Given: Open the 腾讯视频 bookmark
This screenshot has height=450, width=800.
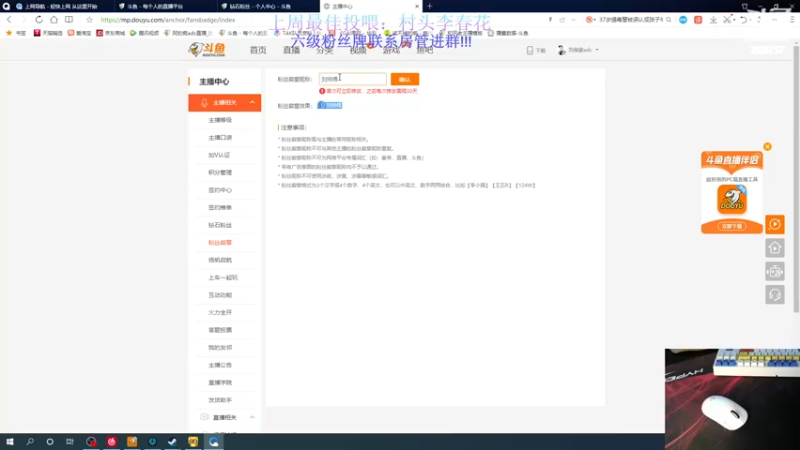Looking at the screenshot, I should click(144, 33).
